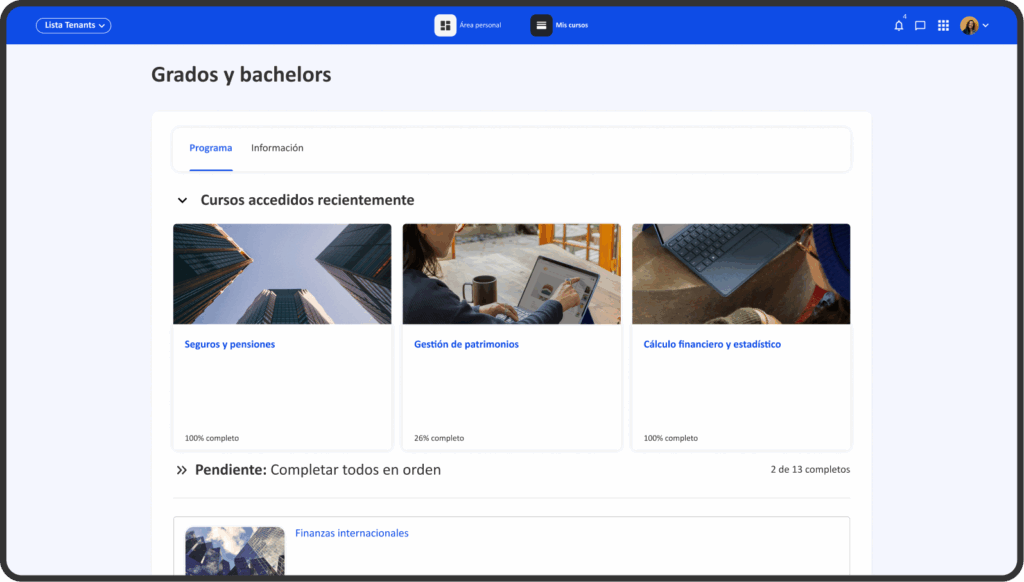Click the Finanzas internacionales course thumbnail
The image size is (1024, 582).
(235, 551)
